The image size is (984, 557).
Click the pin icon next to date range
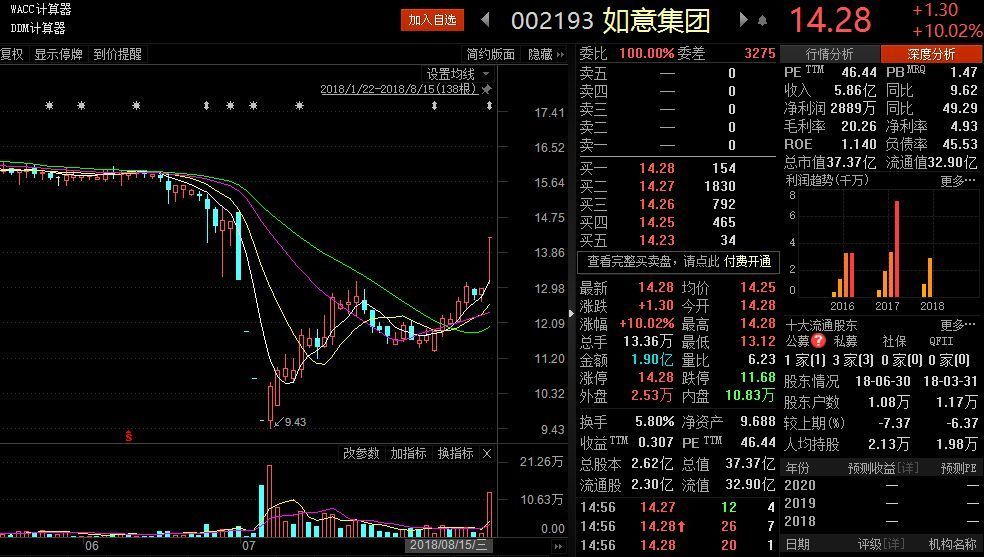point(487,90)
